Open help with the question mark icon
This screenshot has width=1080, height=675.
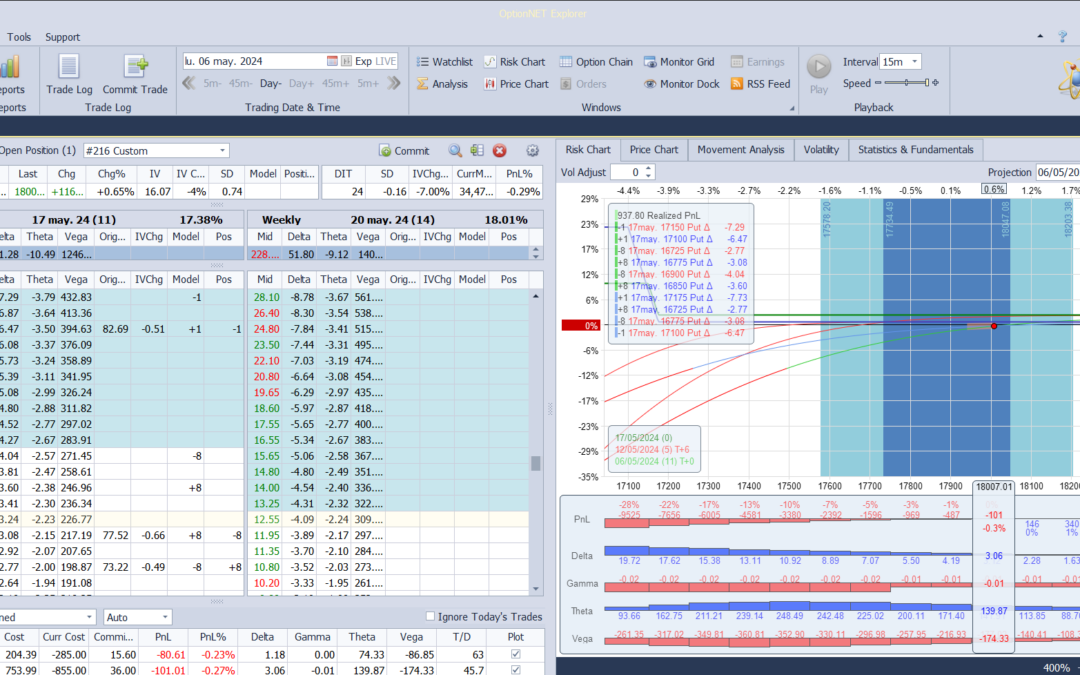pyautogui.click(x=1063, y=37)
